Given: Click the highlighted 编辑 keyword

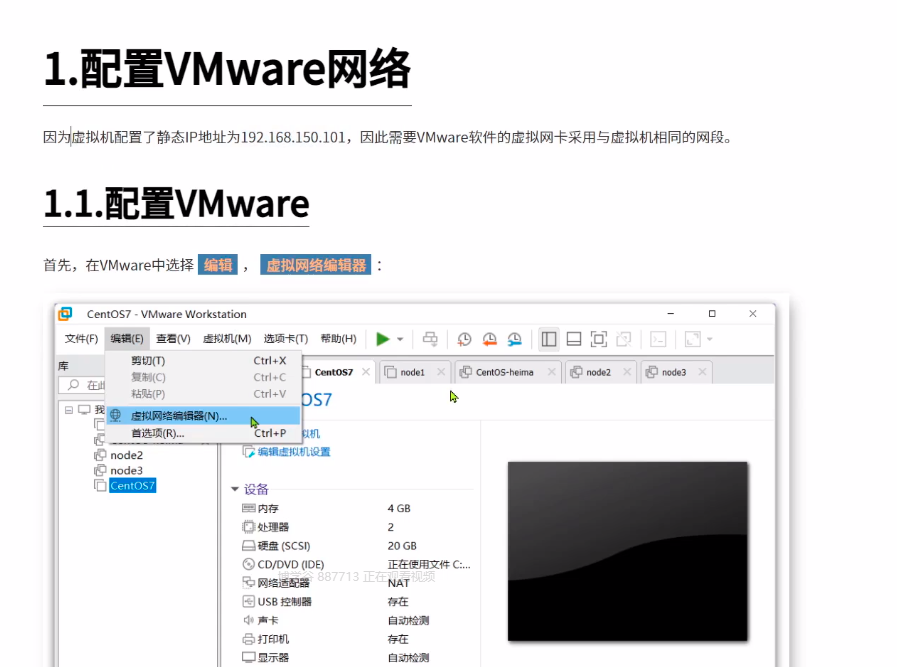Looking at the screenshot, I should (218, 265).
